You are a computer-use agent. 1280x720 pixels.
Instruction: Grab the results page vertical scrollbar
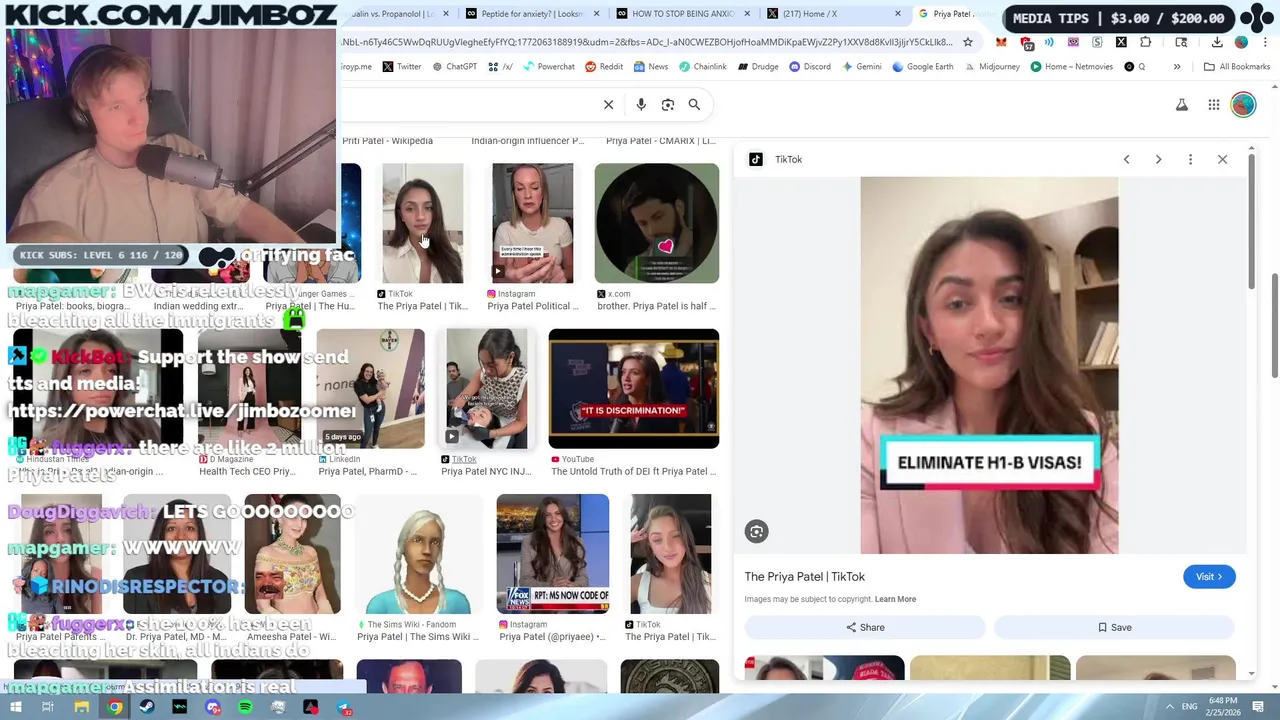1274,325
